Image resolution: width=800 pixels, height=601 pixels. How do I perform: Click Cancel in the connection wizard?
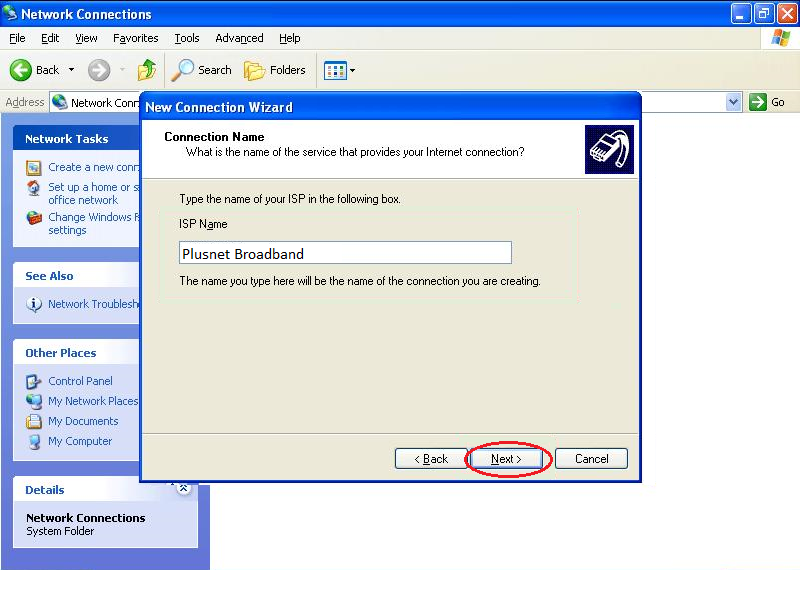(591, 459)
